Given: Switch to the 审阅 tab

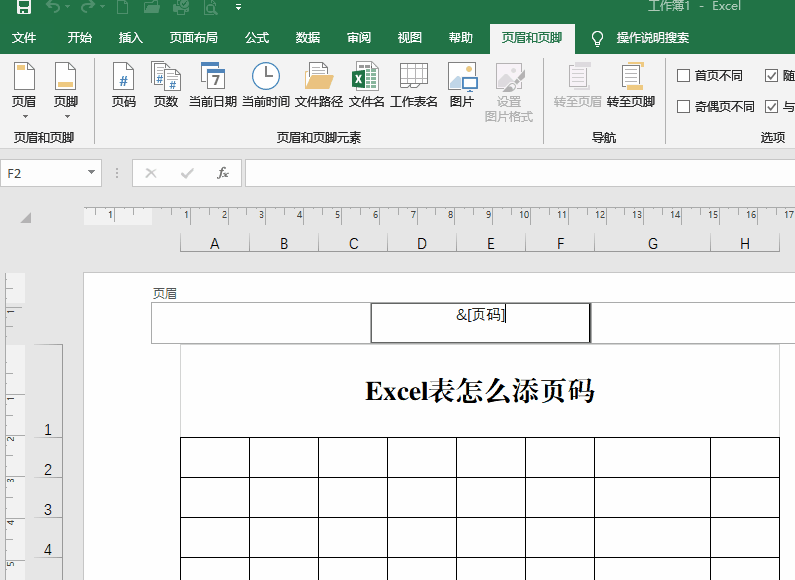Looking at the screenshot, I should 358,38.
